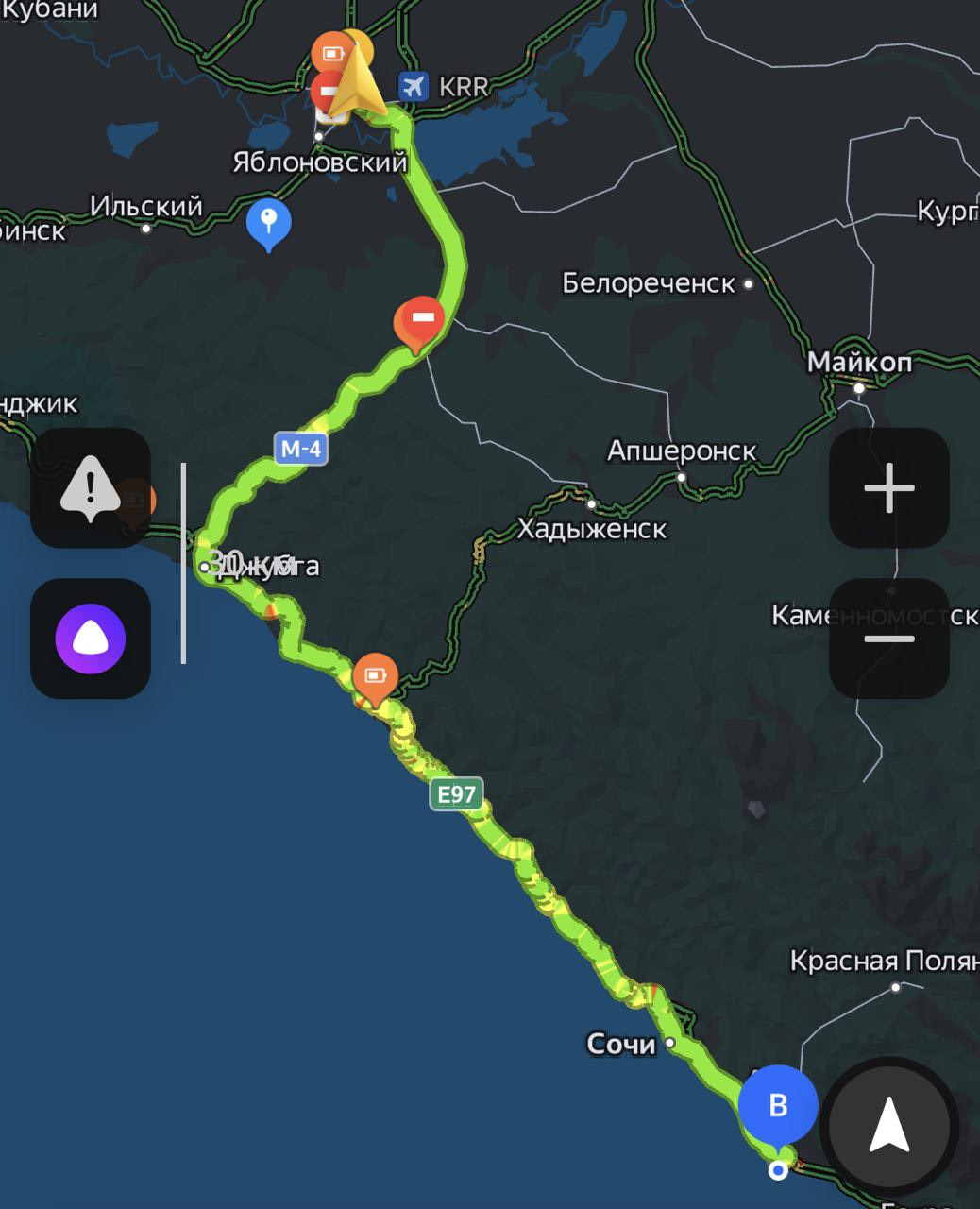Screen dimensions: 980x1209
Task: Select the Сочи city label
Action: (621, 1044)
